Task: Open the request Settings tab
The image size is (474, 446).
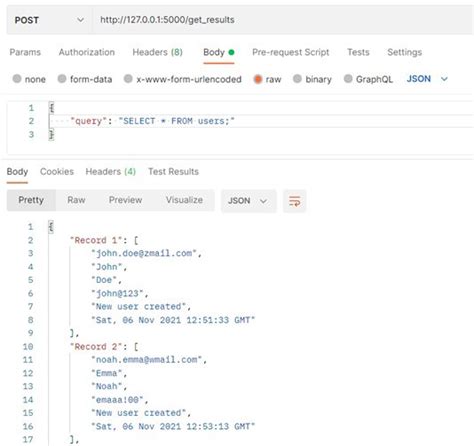Action: click(404, 52)
